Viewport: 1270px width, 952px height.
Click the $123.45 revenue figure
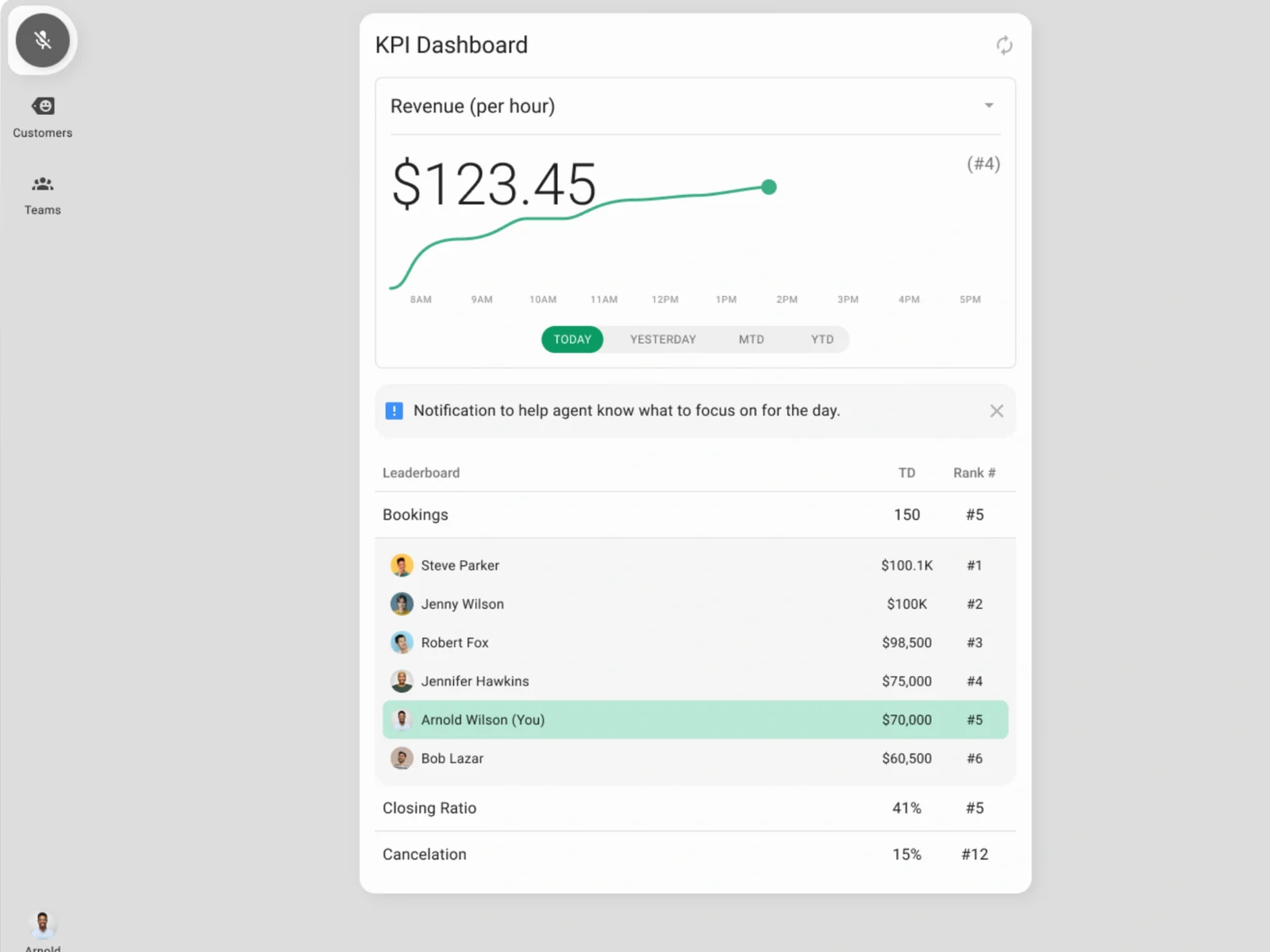(x=494, y=183)
